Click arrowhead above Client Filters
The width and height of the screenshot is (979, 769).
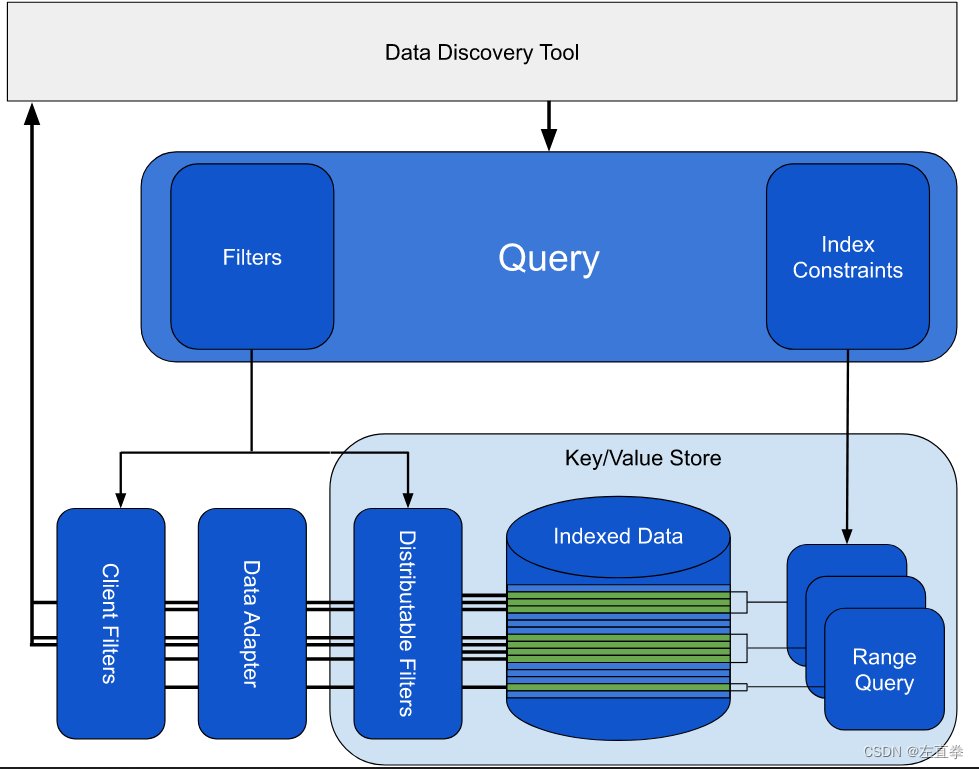121,500
